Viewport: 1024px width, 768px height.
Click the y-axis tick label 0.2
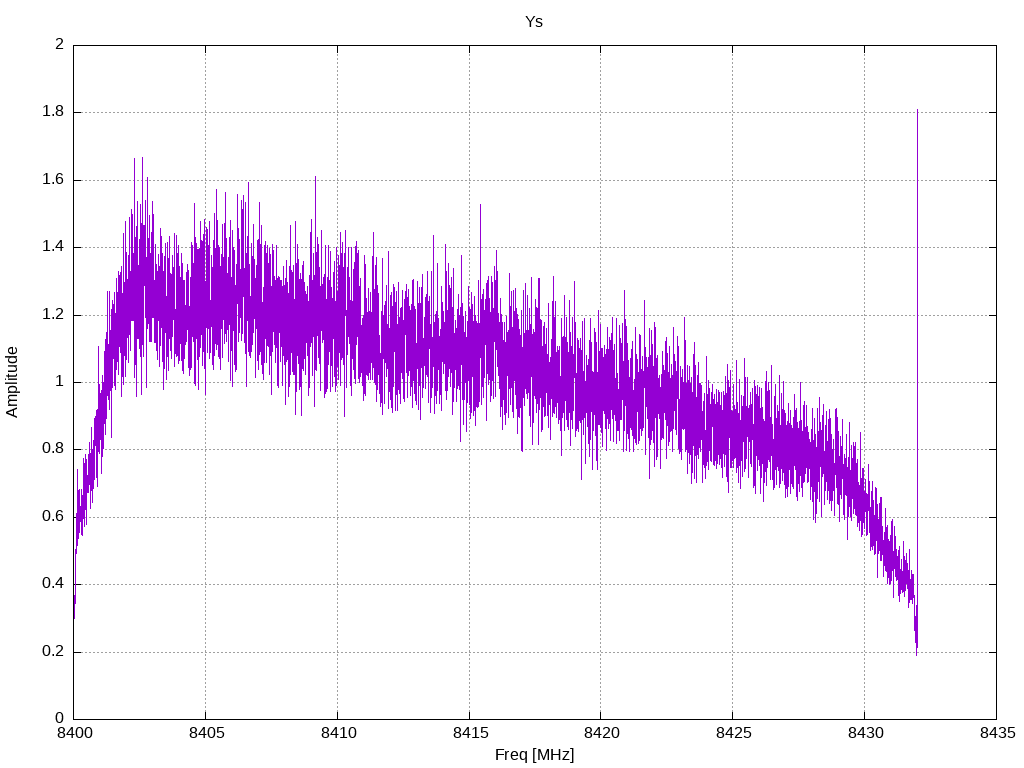coord(53,651)
